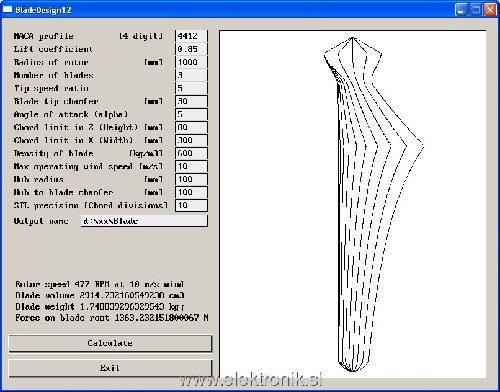Click the STL precision field
This screenshot has height=392, width=500.
pos(191,205)
